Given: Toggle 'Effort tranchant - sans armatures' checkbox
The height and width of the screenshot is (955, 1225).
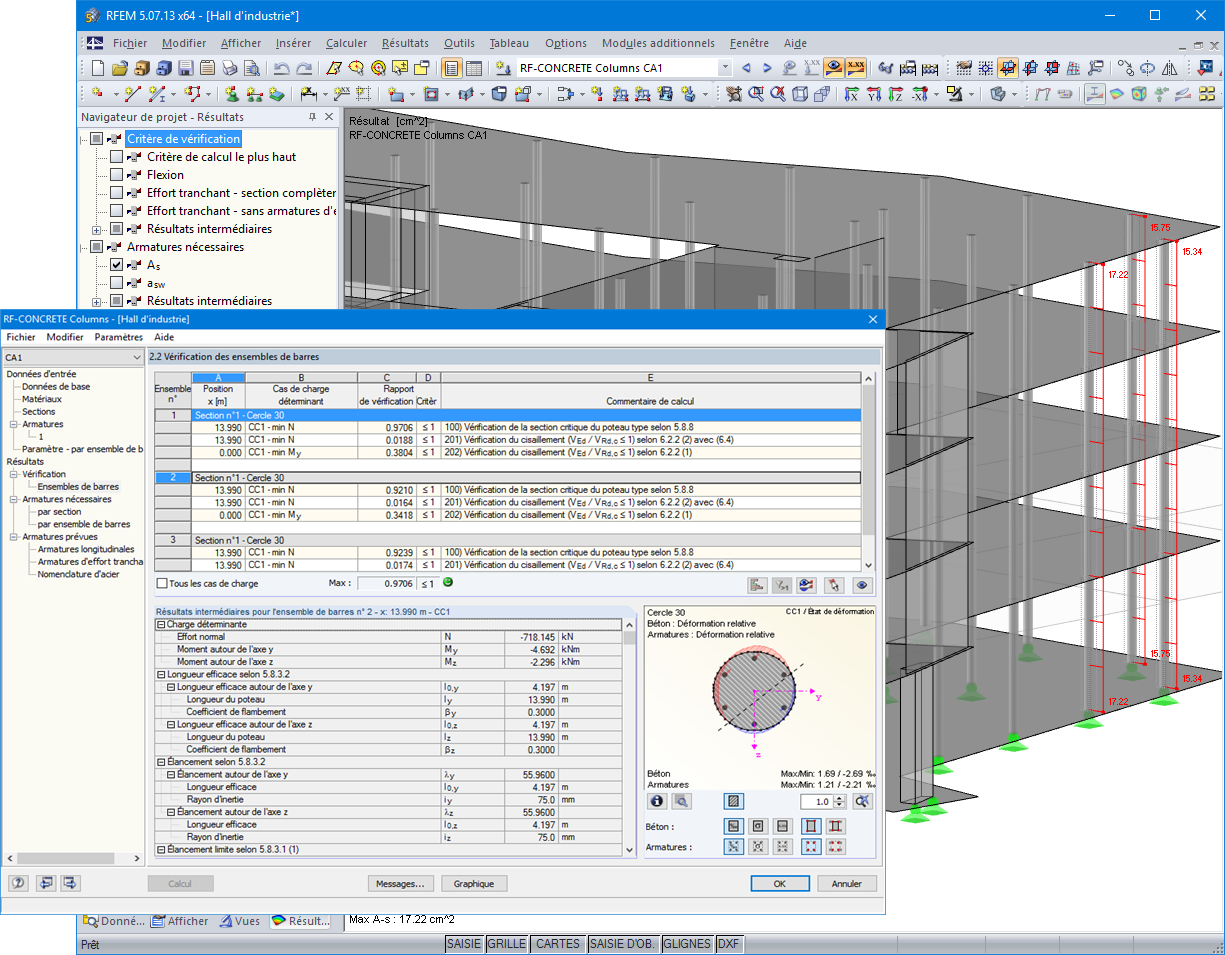Looking at the screenshot, I should coord(116,211).
